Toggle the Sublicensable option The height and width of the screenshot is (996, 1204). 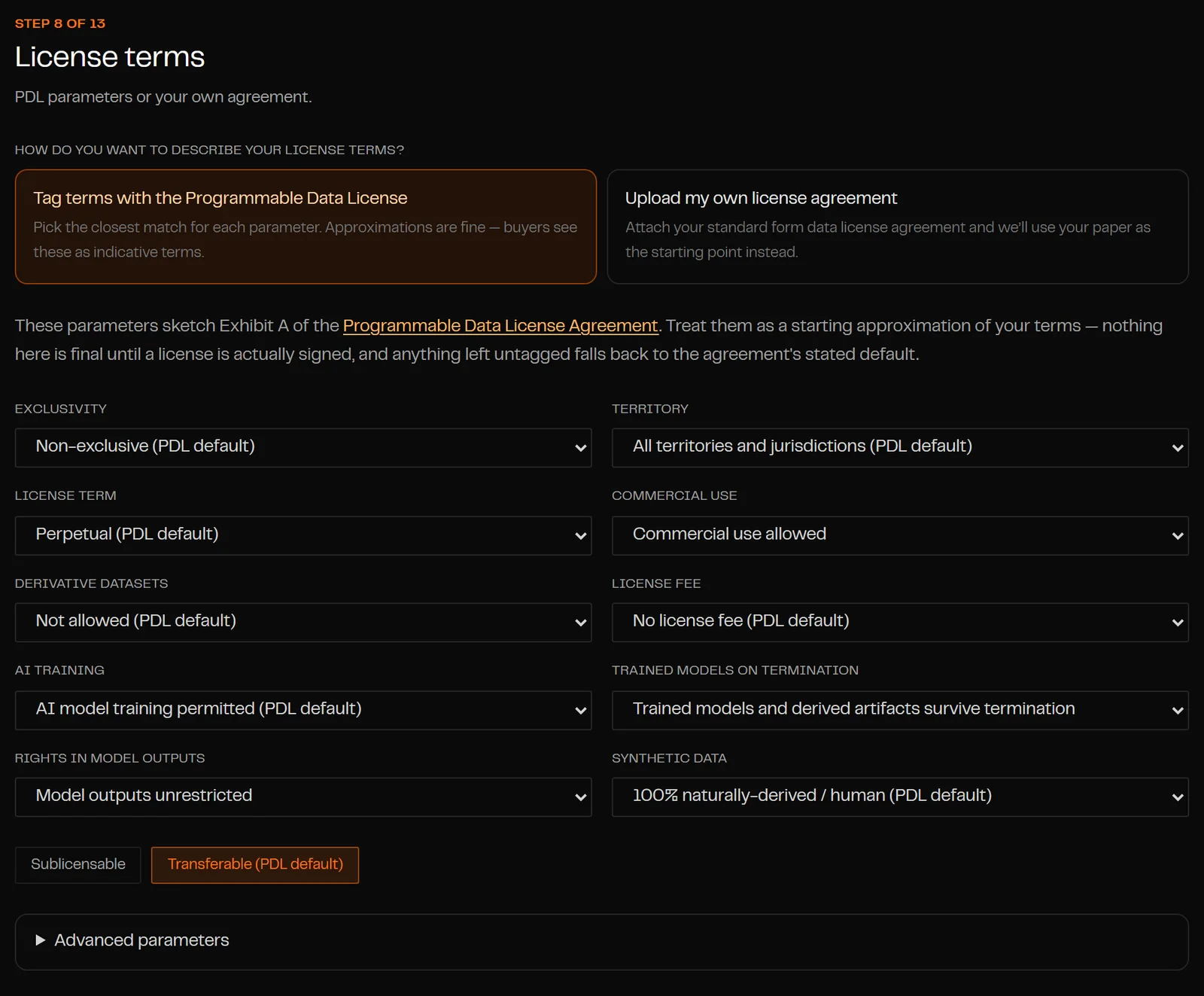pyautogui.click(x=78, y=865)
